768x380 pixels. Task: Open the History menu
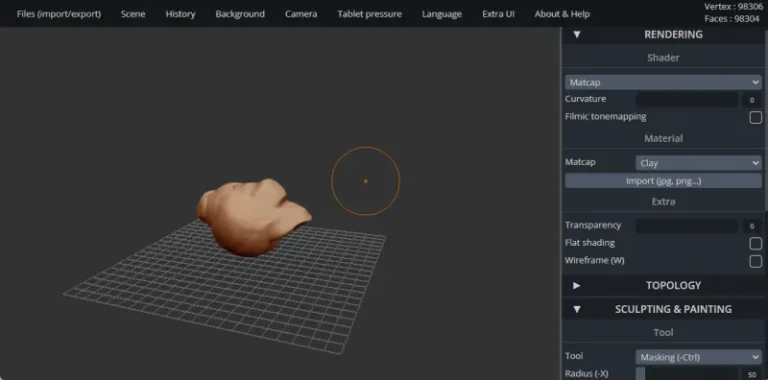pyautogui.click(x=180, y=14)
